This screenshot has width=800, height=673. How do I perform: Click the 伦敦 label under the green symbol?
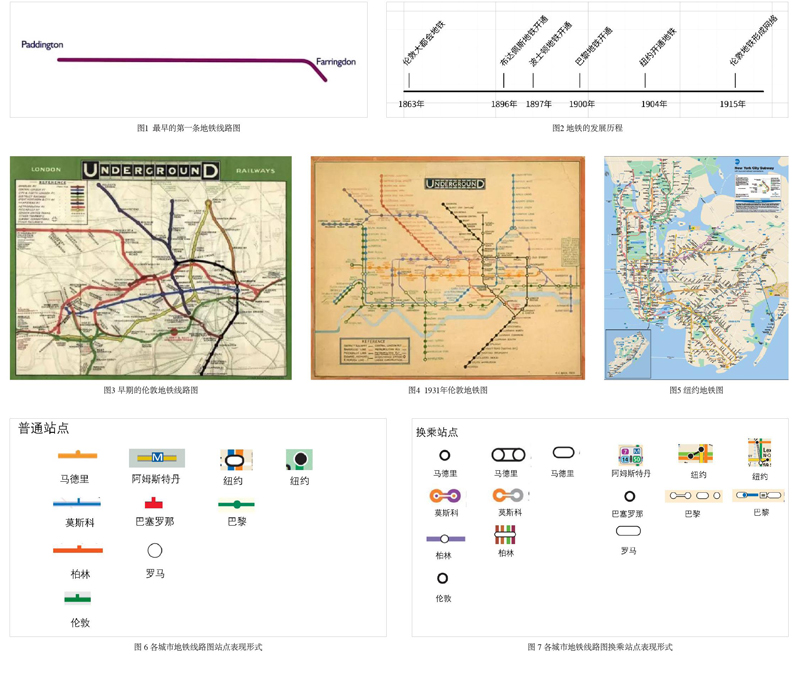tap(80, 622)
